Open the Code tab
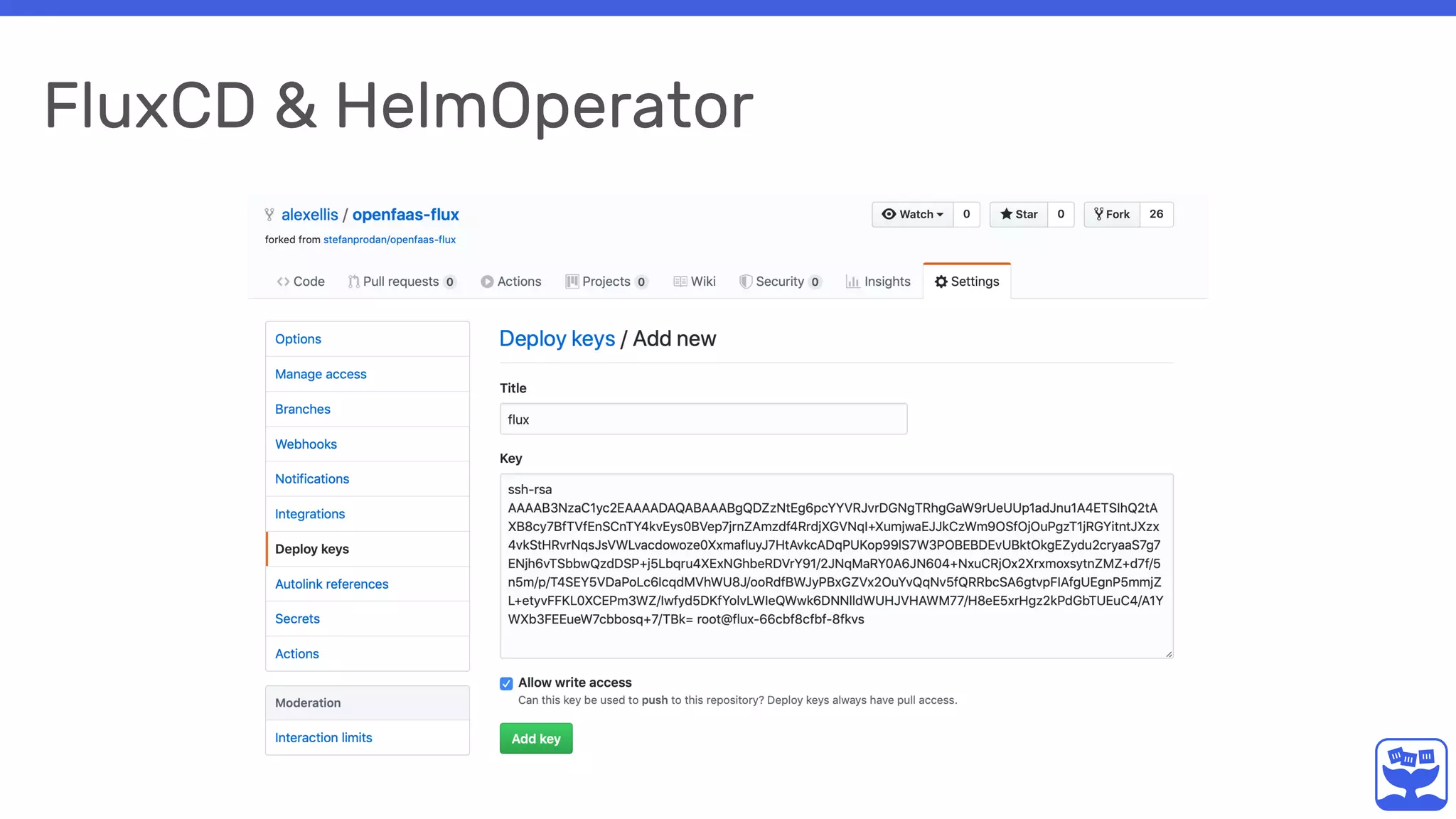 click(301, 282)
